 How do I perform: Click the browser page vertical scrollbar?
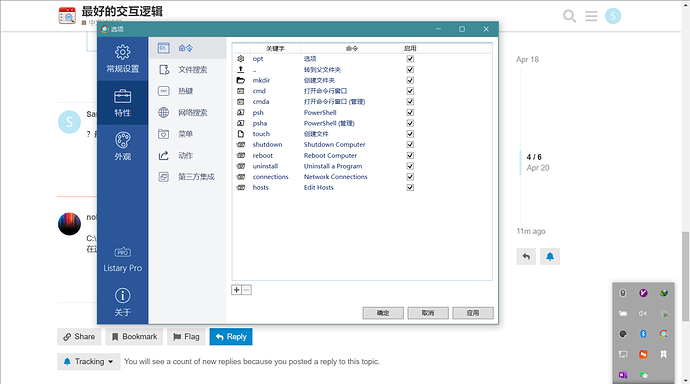tap(686, 276)
